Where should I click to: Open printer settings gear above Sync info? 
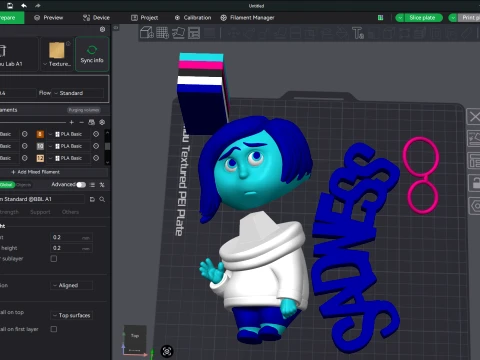tap(102, 29)
